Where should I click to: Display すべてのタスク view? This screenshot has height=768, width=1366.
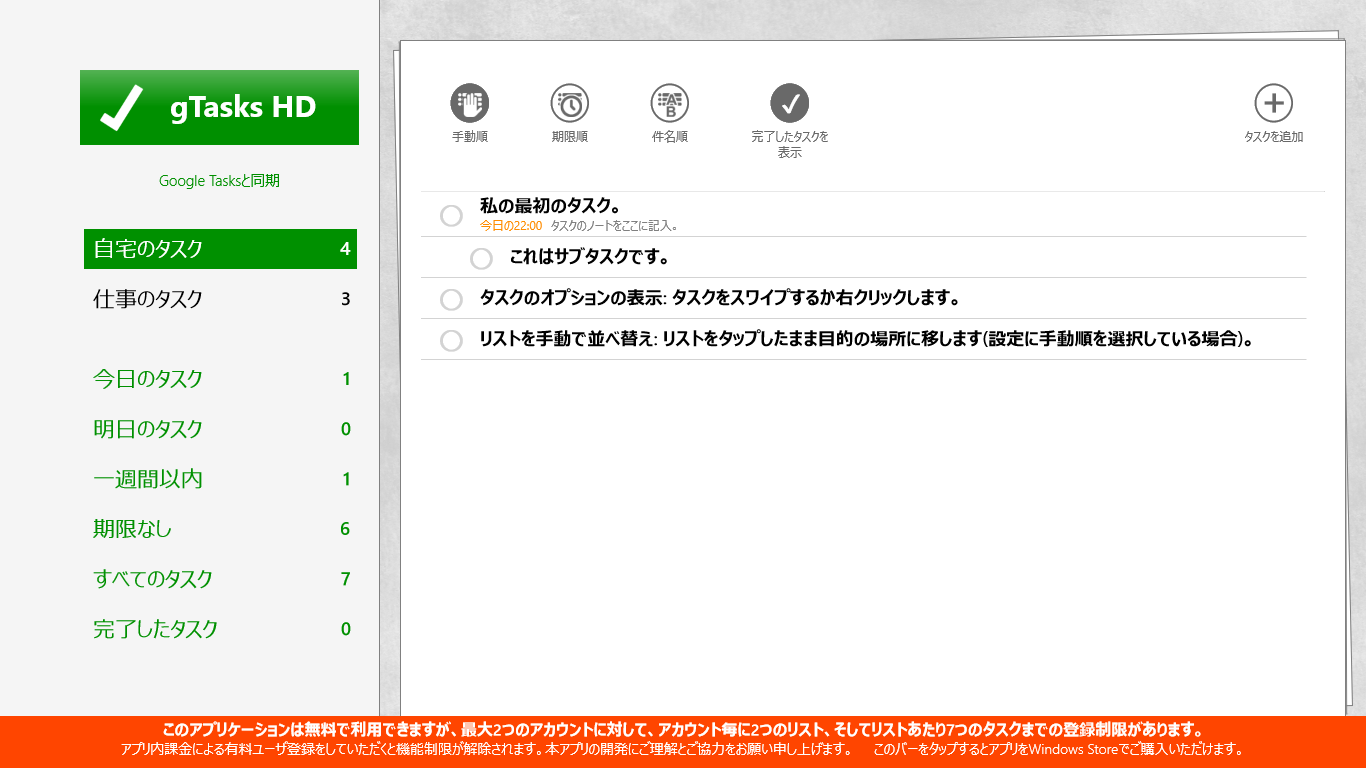220,579
